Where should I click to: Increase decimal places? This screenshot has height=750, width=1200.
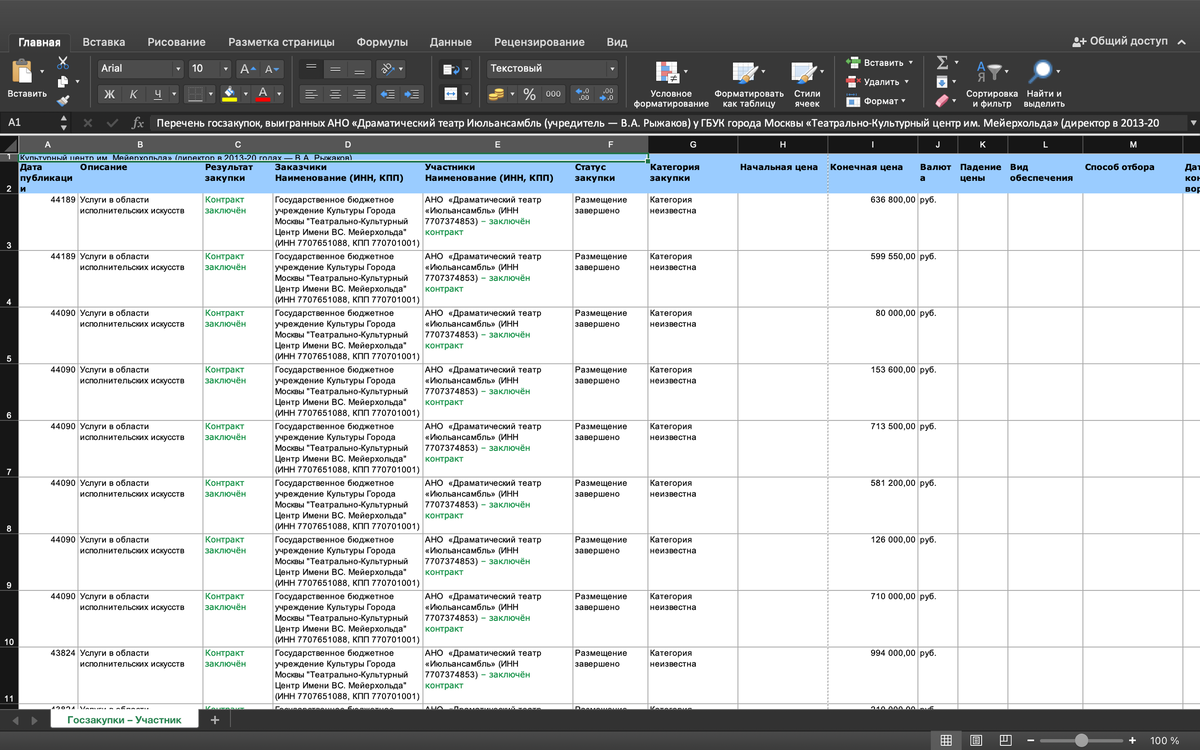[584, 94]
